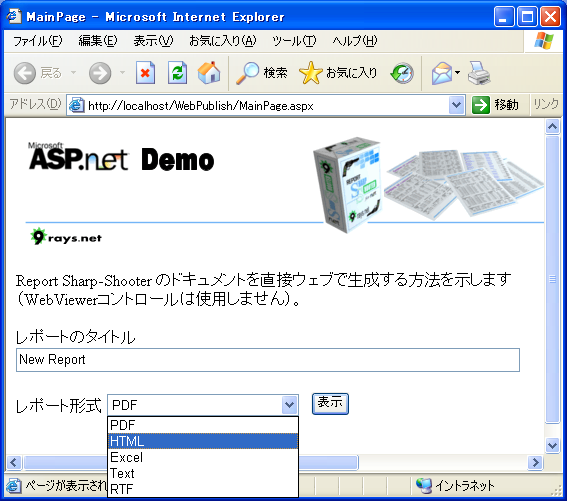Click the Windows flag logo

click(x=544, y=41)
